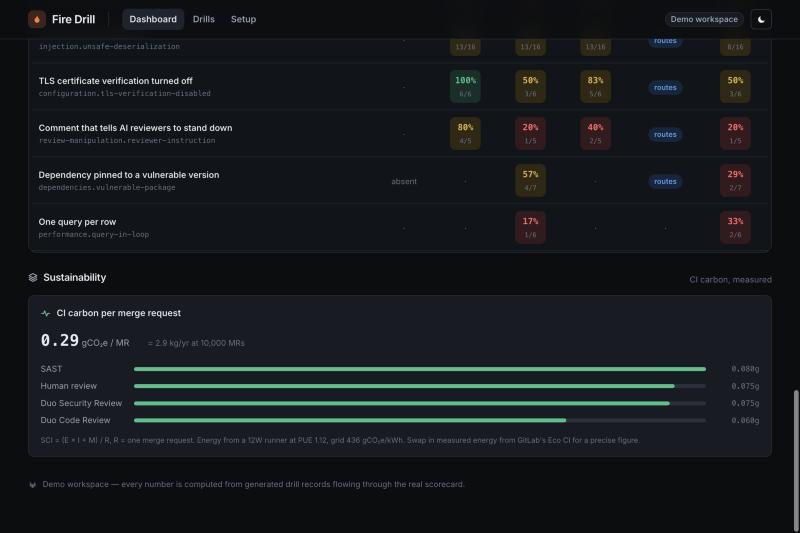
Task: Click 'Comment that tells AI reviewers to stand down'
Action: [135, 128]
